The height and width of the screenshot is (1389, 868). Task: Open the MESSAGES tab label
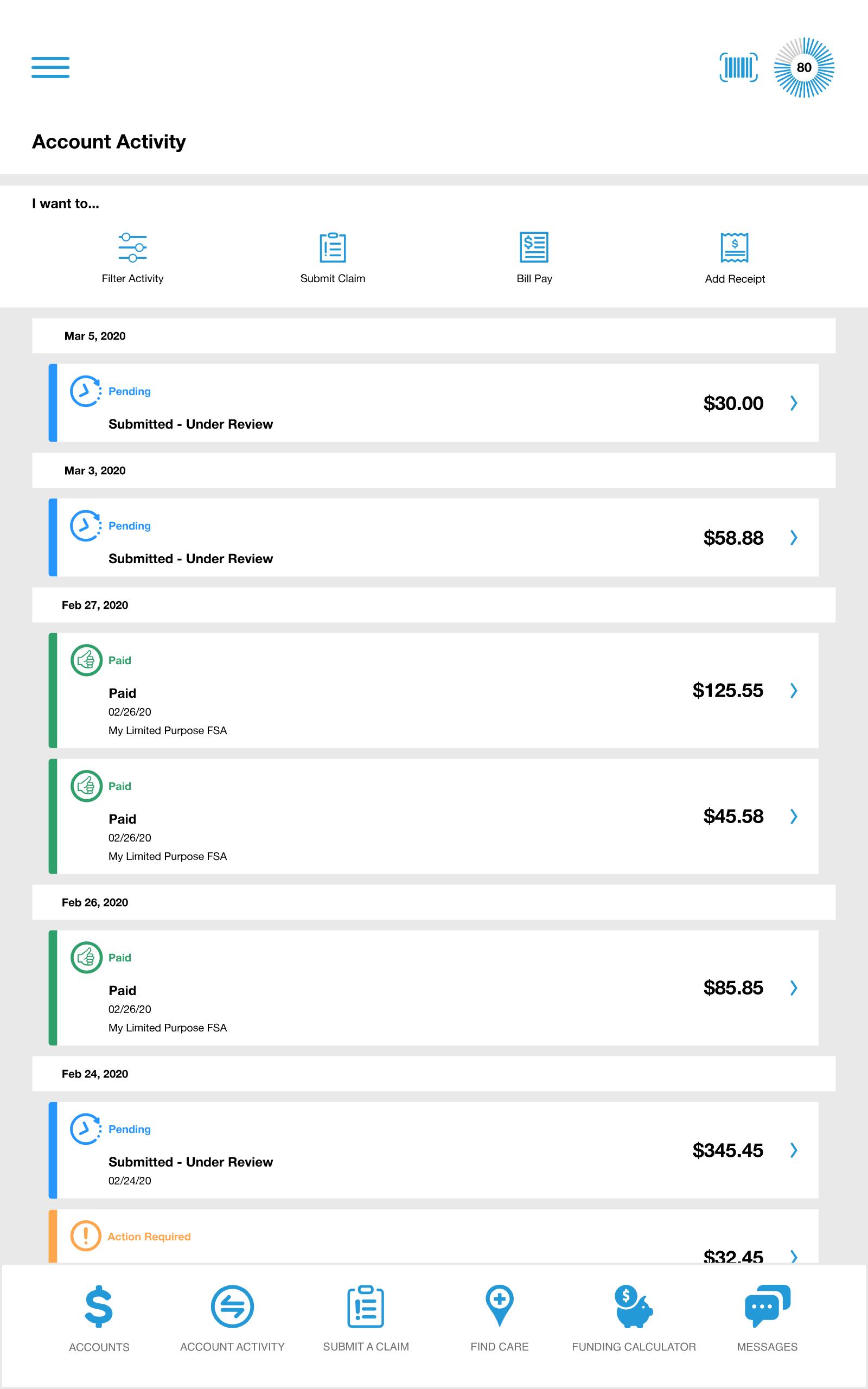point(767,1347)
